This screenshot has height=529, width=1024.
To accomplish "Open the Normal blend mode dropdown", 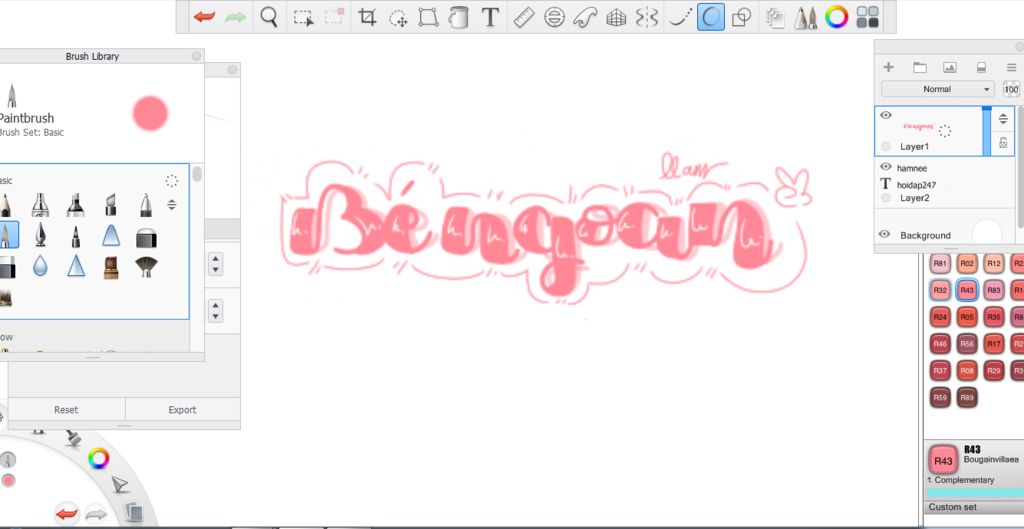I will [x=937, y=89].
